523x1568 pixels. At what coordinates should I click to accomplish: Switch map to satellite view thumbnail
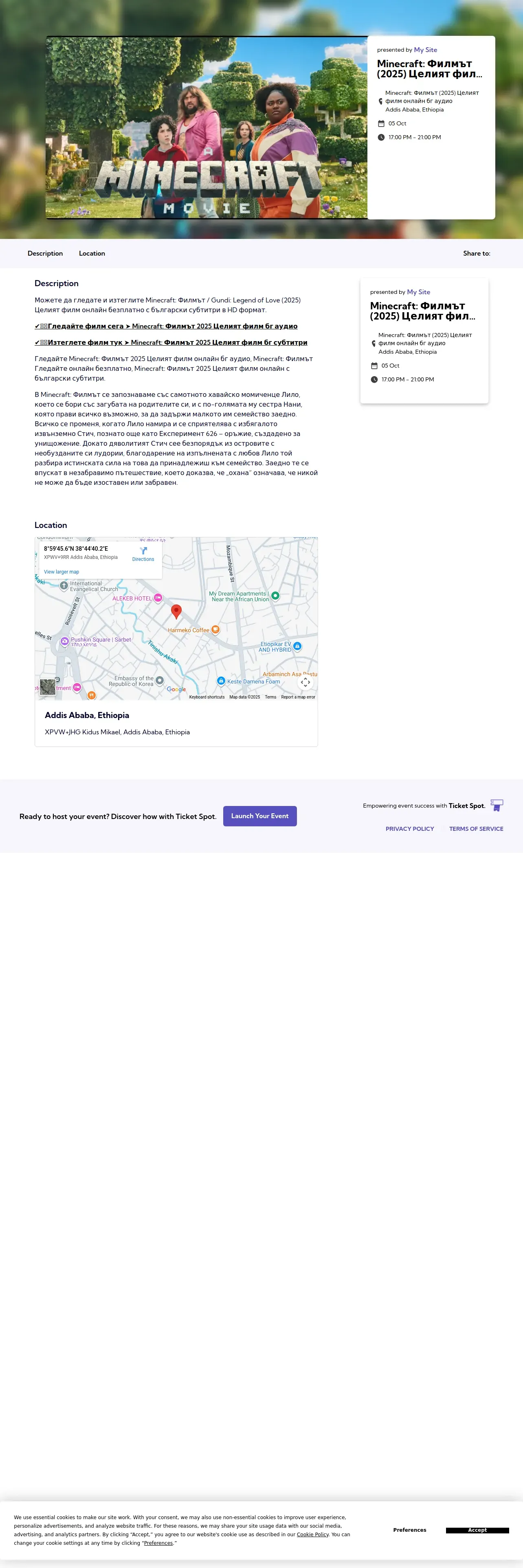click(48, 687)
